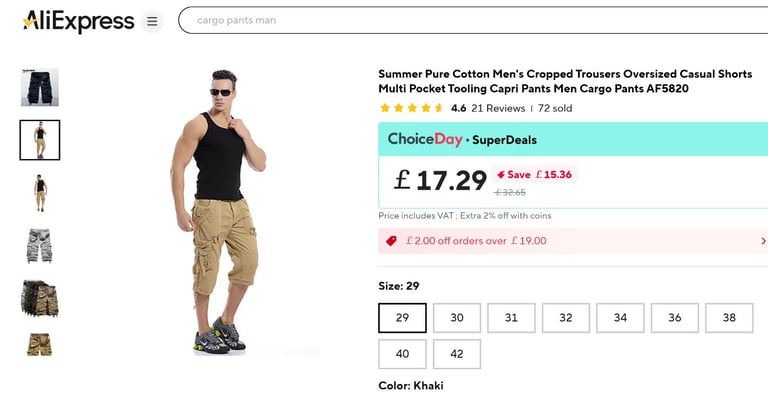Choose size 32 option
The height and width of the screenshot is (397, 768).
tap(566, 318)
